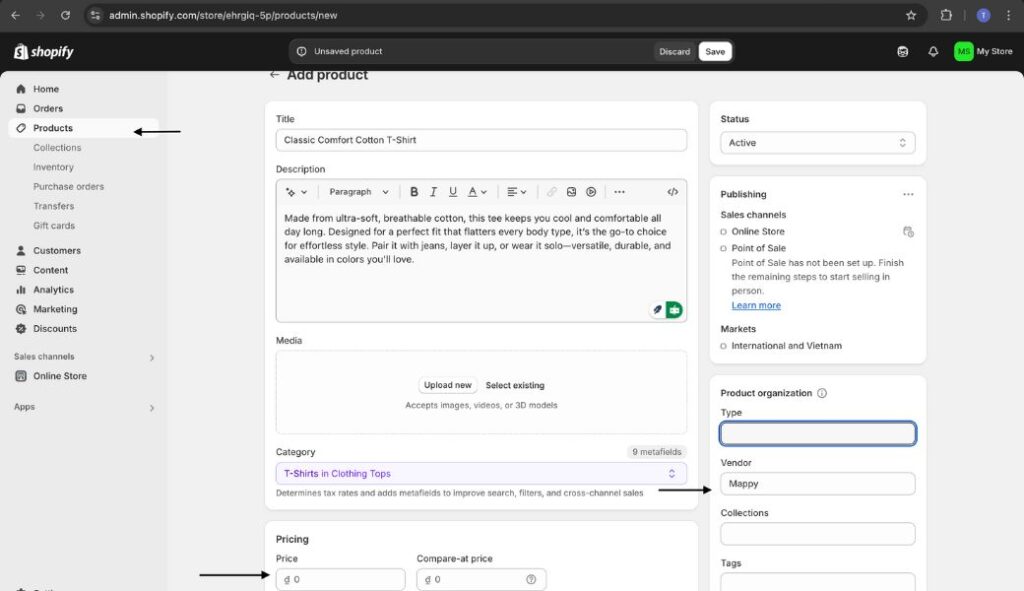Expand Sales channels section in sidebar
Screen dimensions: 1024x591
pyautogui.click(x=152, y=357)
